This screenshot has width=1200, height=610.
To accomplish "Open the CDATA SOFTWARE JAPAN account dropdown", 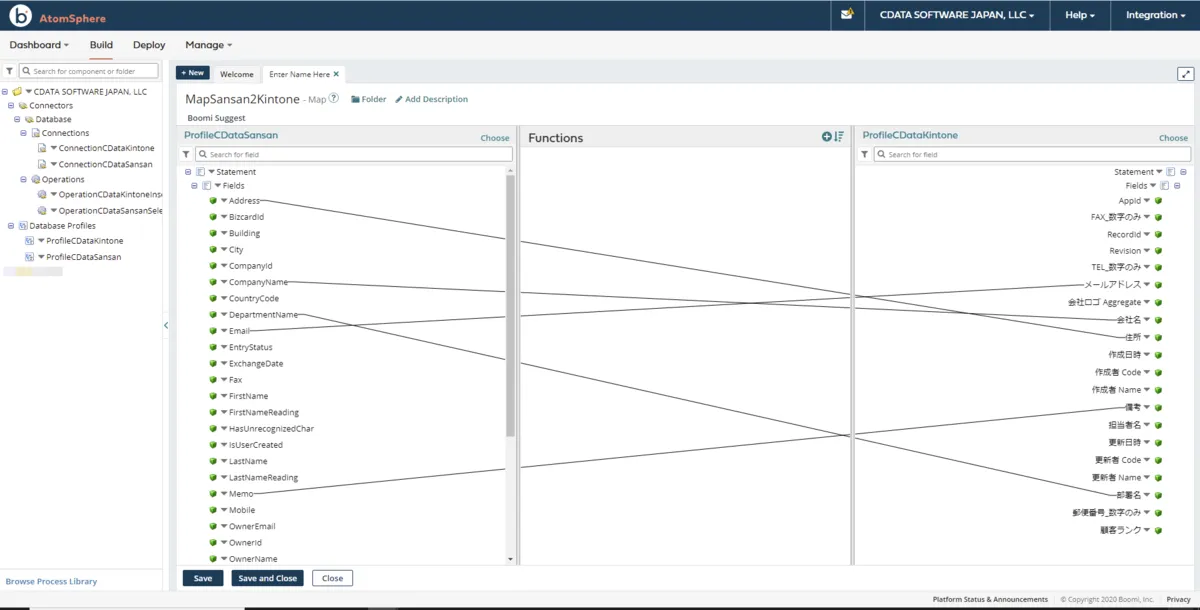I will [x=957, y=15].
